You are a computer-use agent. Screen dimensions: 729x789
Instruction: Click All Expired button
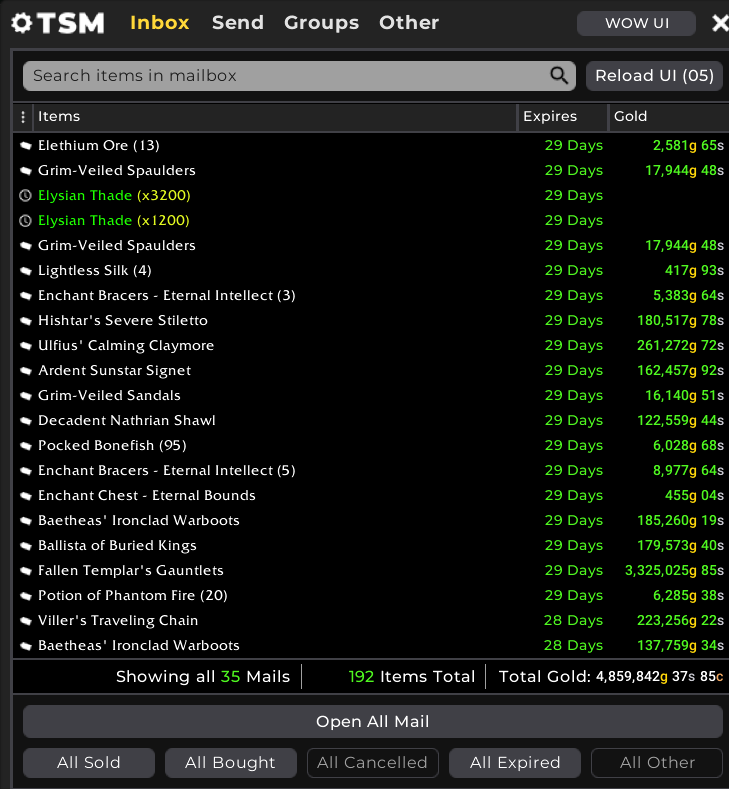(515, 763)
